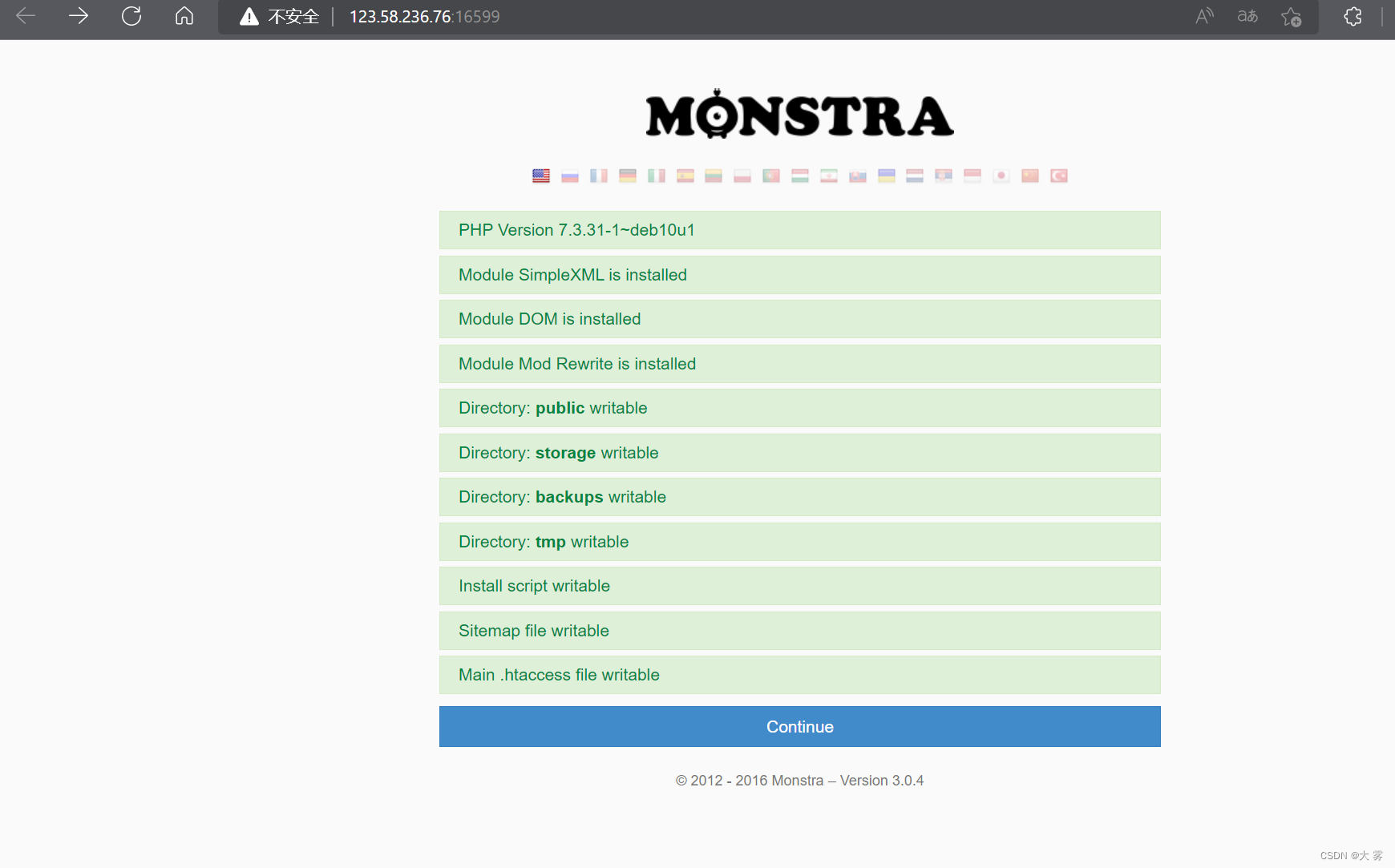Click Directory backups writable row

800,497
